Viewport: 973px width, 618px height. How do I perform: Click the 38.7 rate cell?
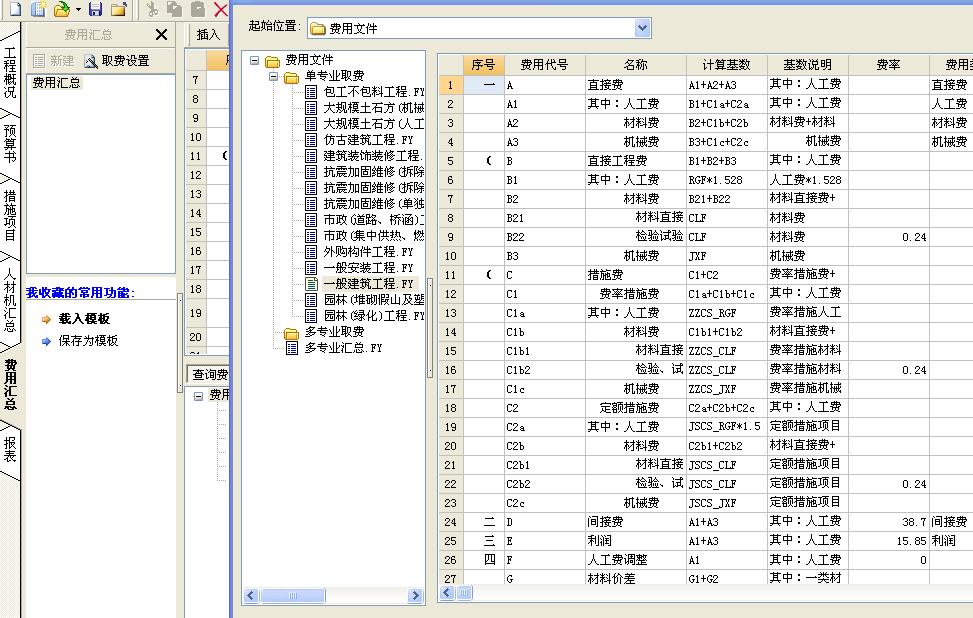point(888,522)
